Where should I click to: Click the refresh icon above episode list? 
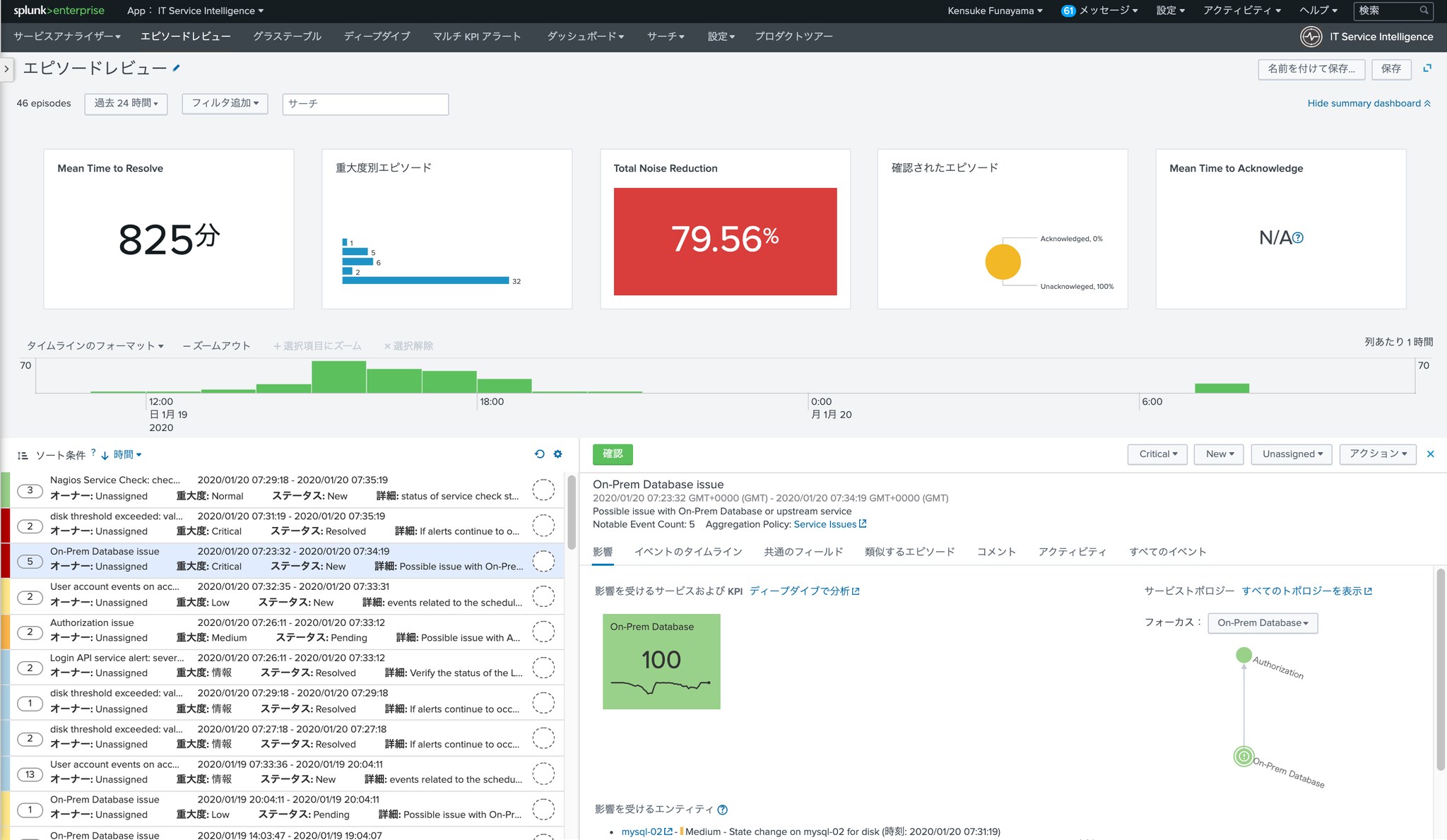[540, 454]
